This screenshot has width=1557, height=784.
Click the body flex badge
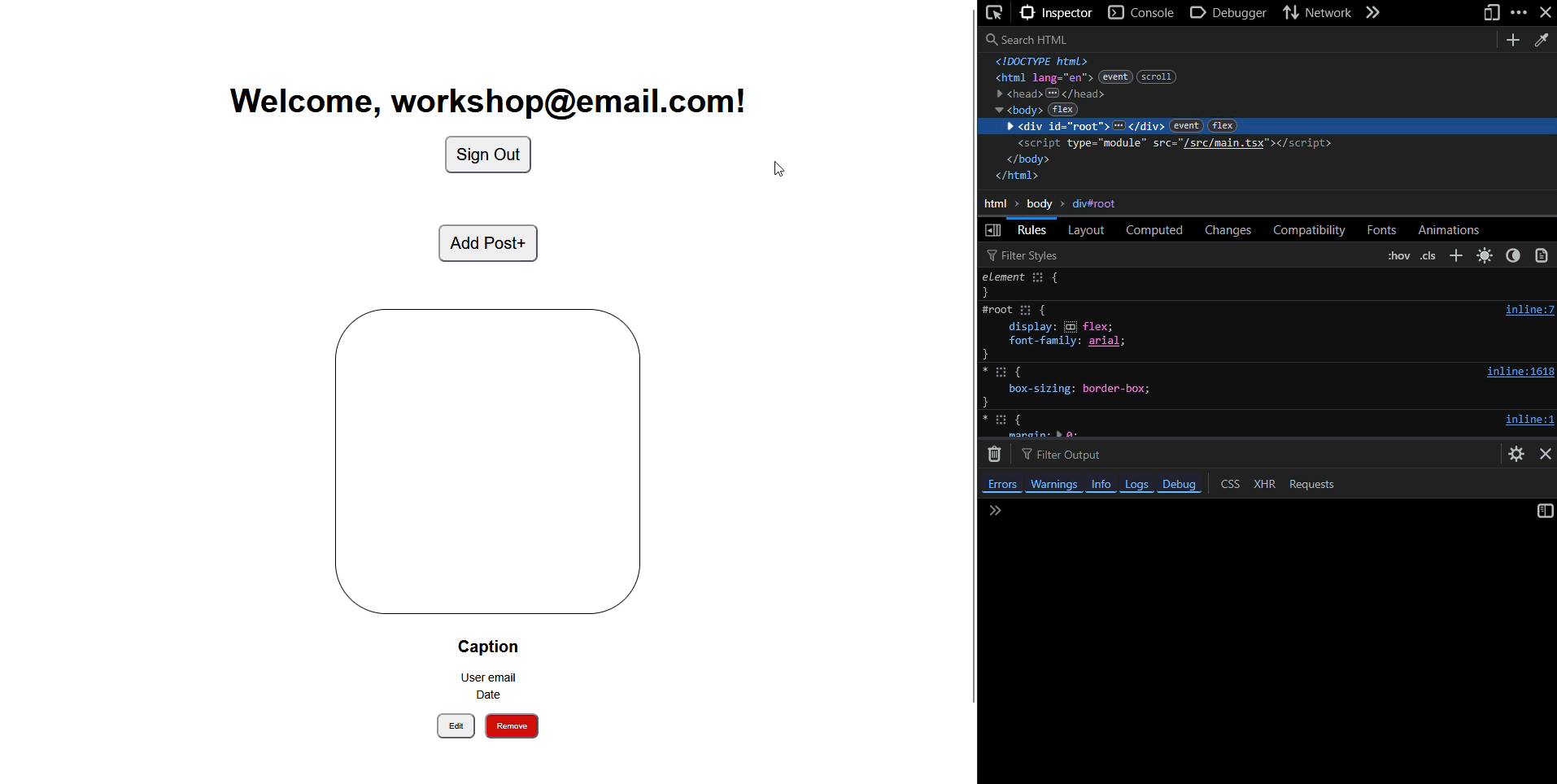1062,110
